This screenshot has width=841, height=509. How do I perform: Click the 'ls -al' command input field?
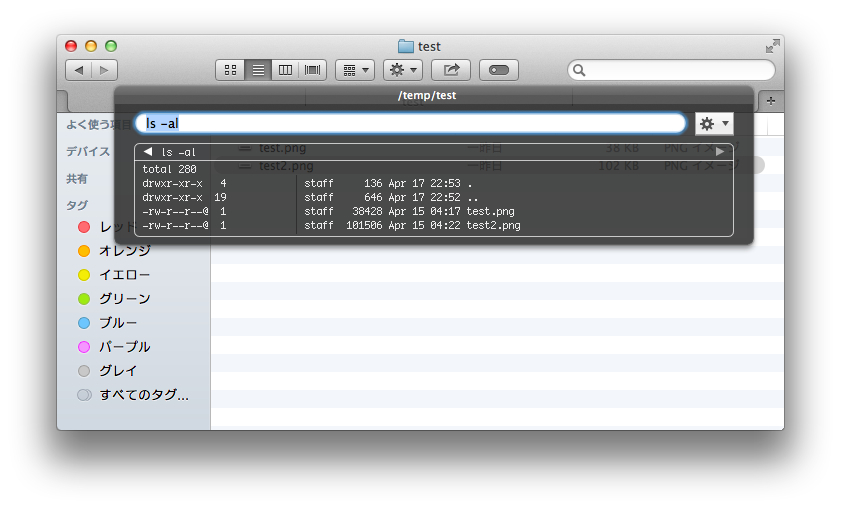point(411,123)
